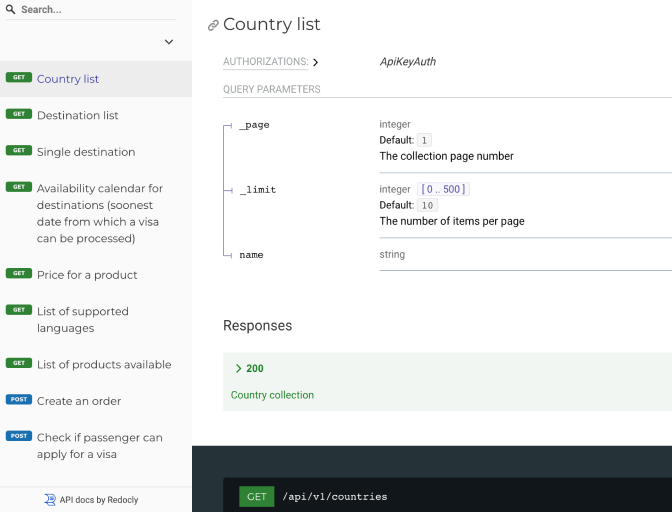Click the /api/v1/countries endpoint path

334,496
